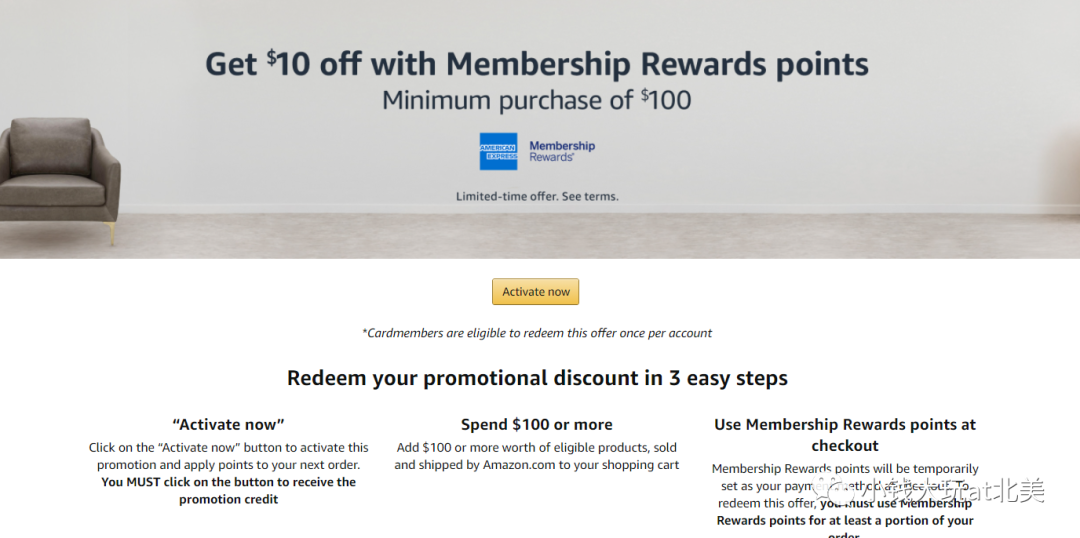Click the Get $10 off banner headline

(537, 65)
